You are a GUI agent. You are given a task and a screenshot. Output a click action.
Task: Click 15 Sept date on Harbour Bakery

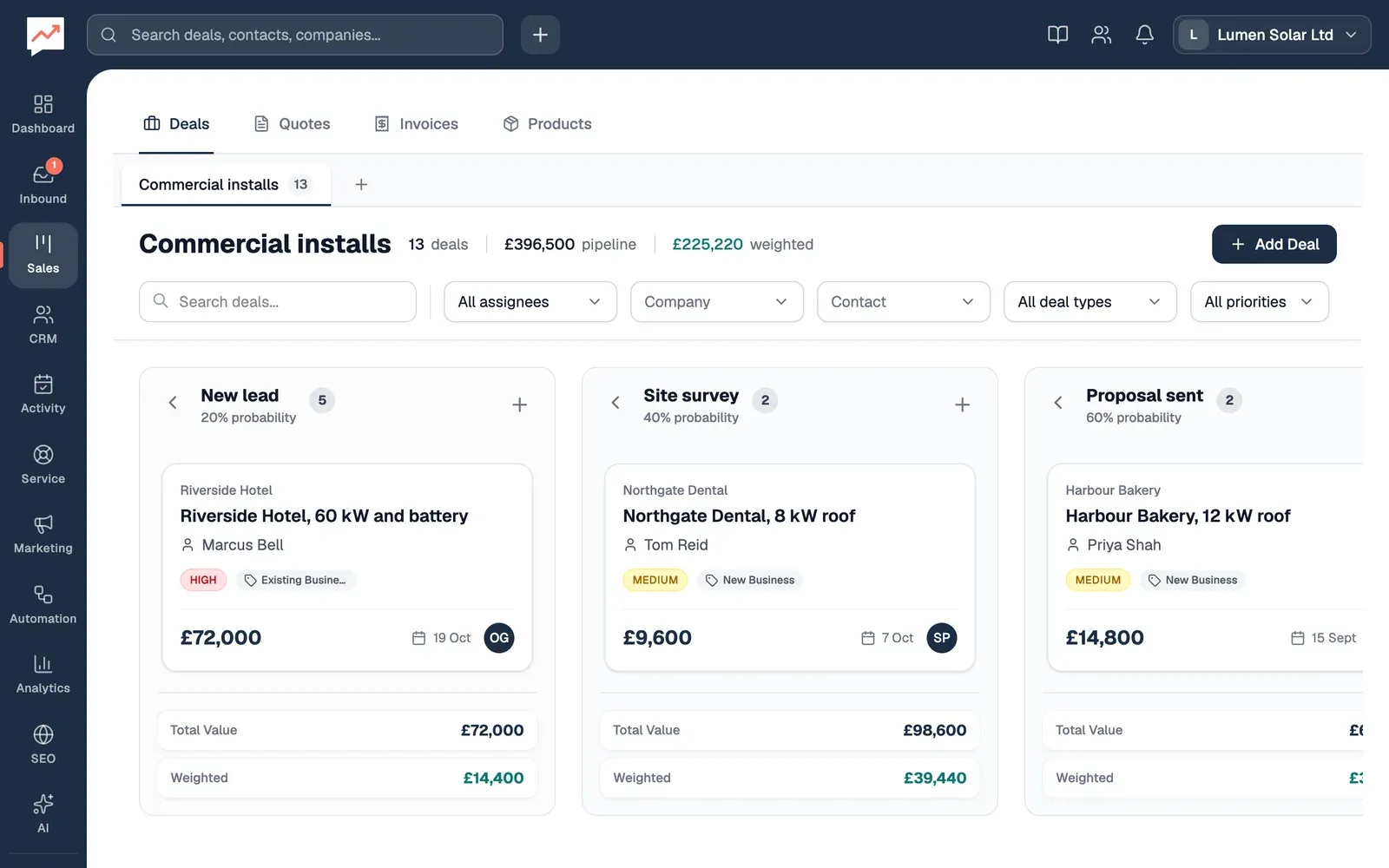point(1323,638)
